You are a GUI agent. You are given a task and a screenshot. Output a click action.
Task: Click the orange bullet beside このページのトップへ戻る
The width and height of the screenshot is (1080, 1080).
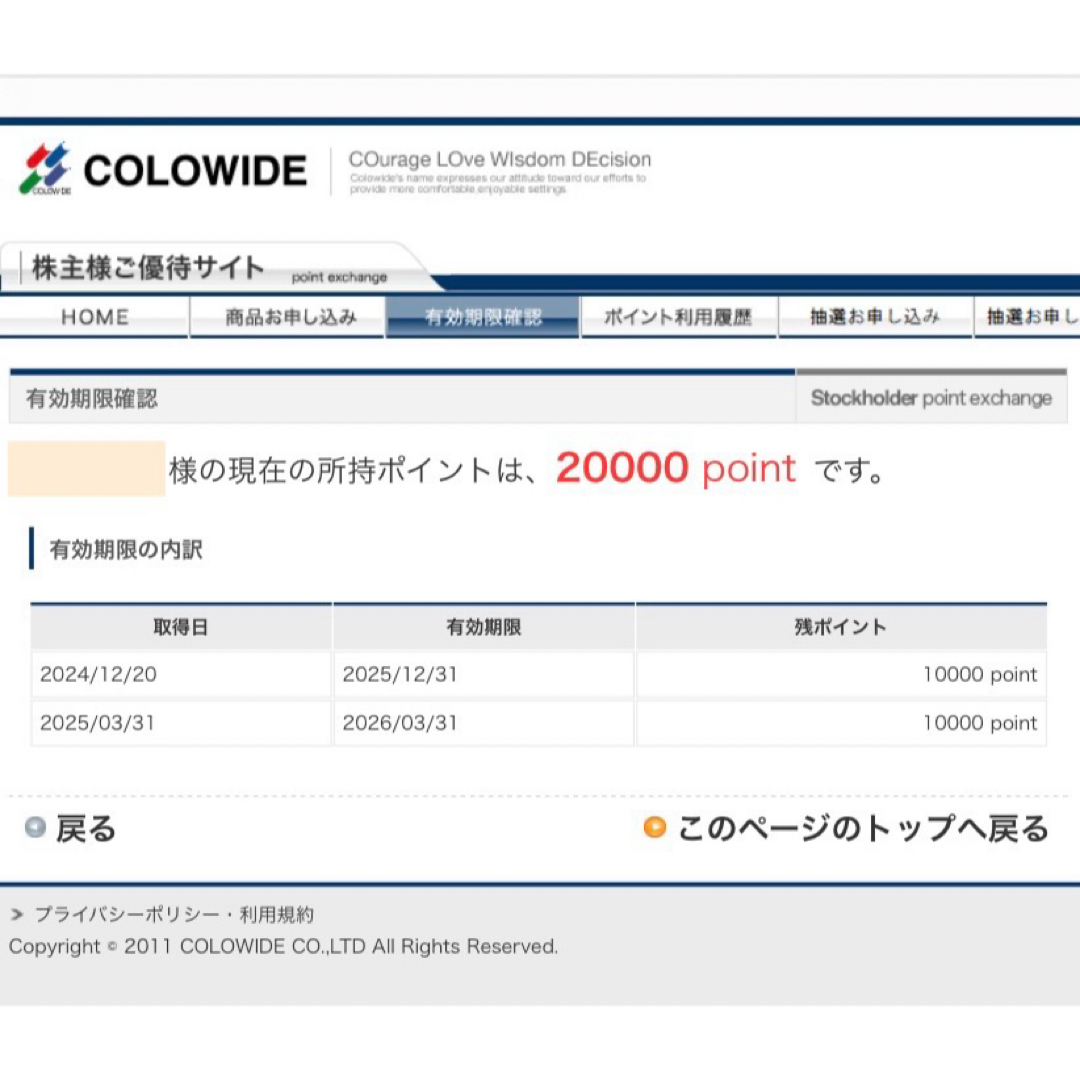[x=654, y=827]
